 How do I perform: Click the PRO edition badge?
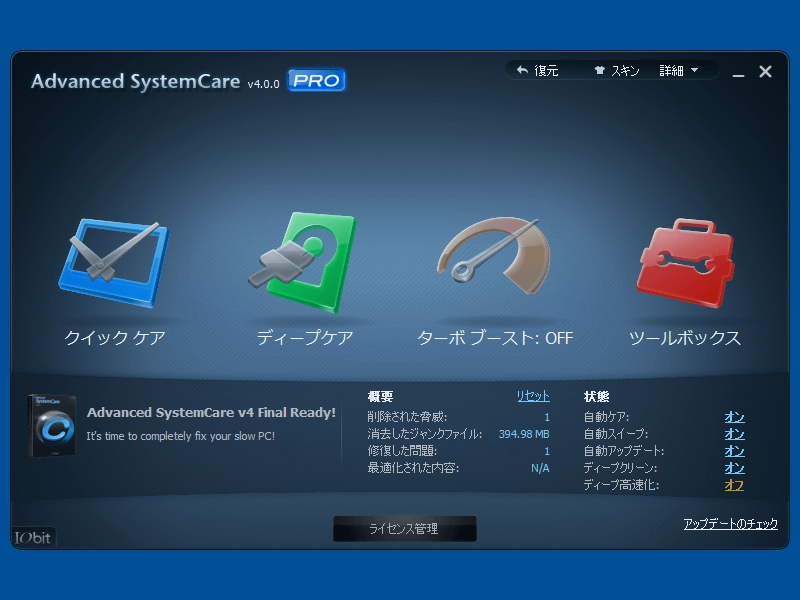tap(316, 80)
